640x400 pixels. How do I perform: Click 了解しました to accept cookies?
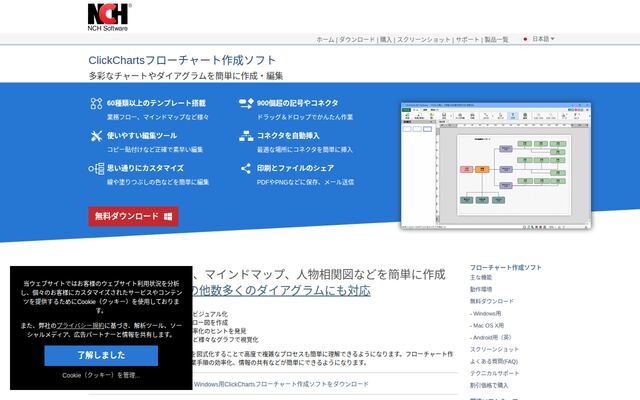pyautogui.click(x=101, y=356)
